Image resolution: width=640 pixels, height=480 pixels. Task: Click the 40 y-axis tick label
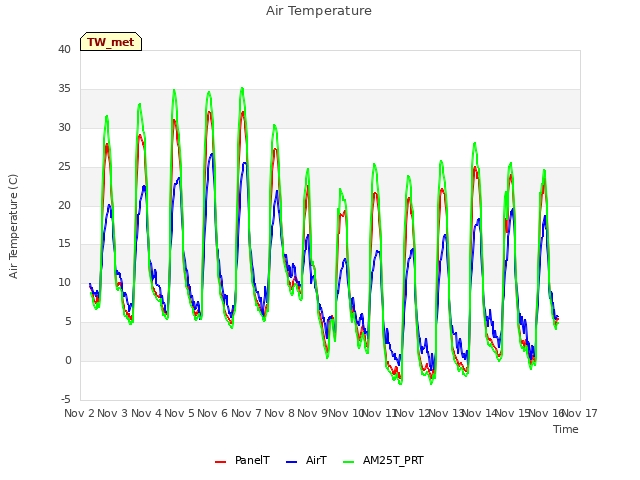click(x=64, y=50)
